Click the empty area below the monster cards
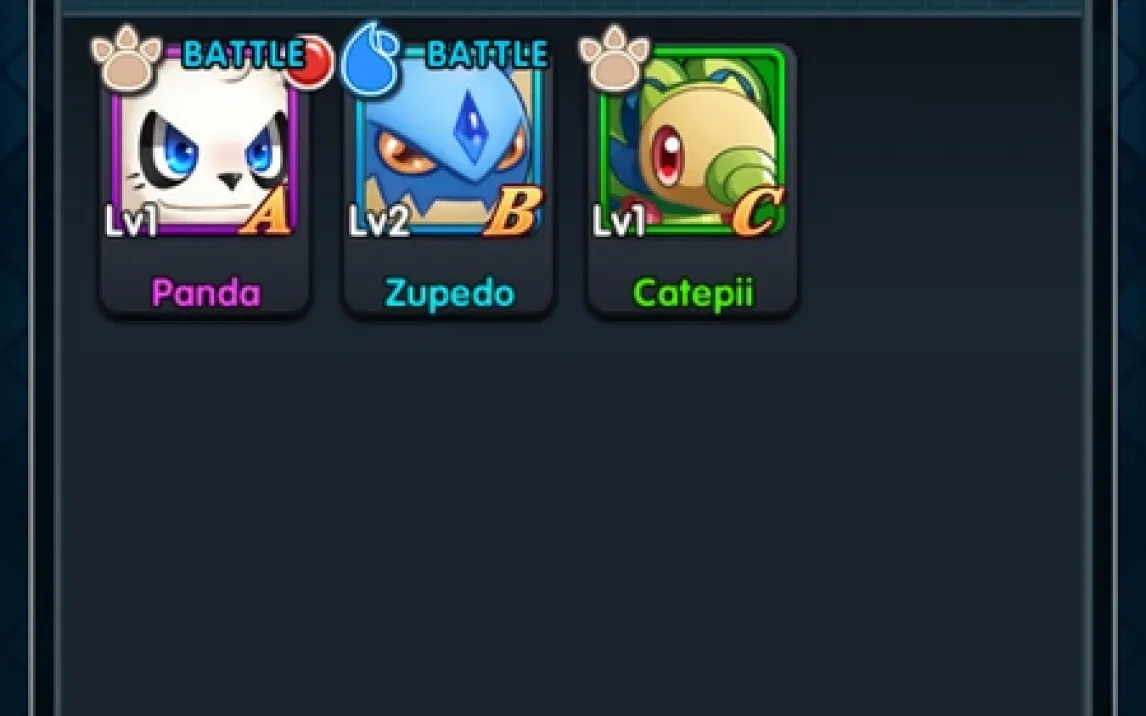 (570, 511)
